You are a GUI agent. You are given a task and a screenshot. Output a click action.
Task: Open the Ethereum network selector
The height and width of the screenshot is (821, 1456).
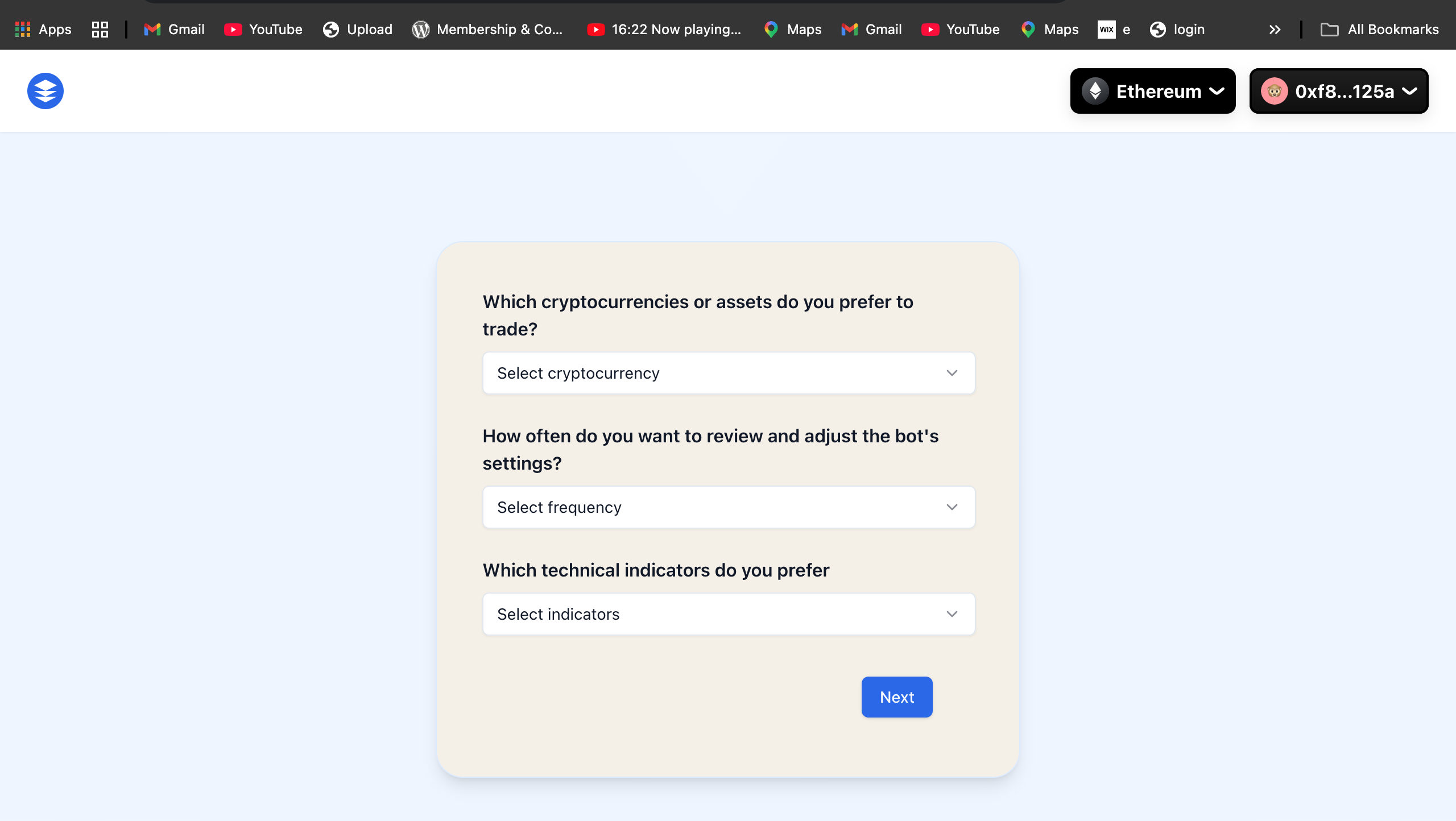[1153, 91]
